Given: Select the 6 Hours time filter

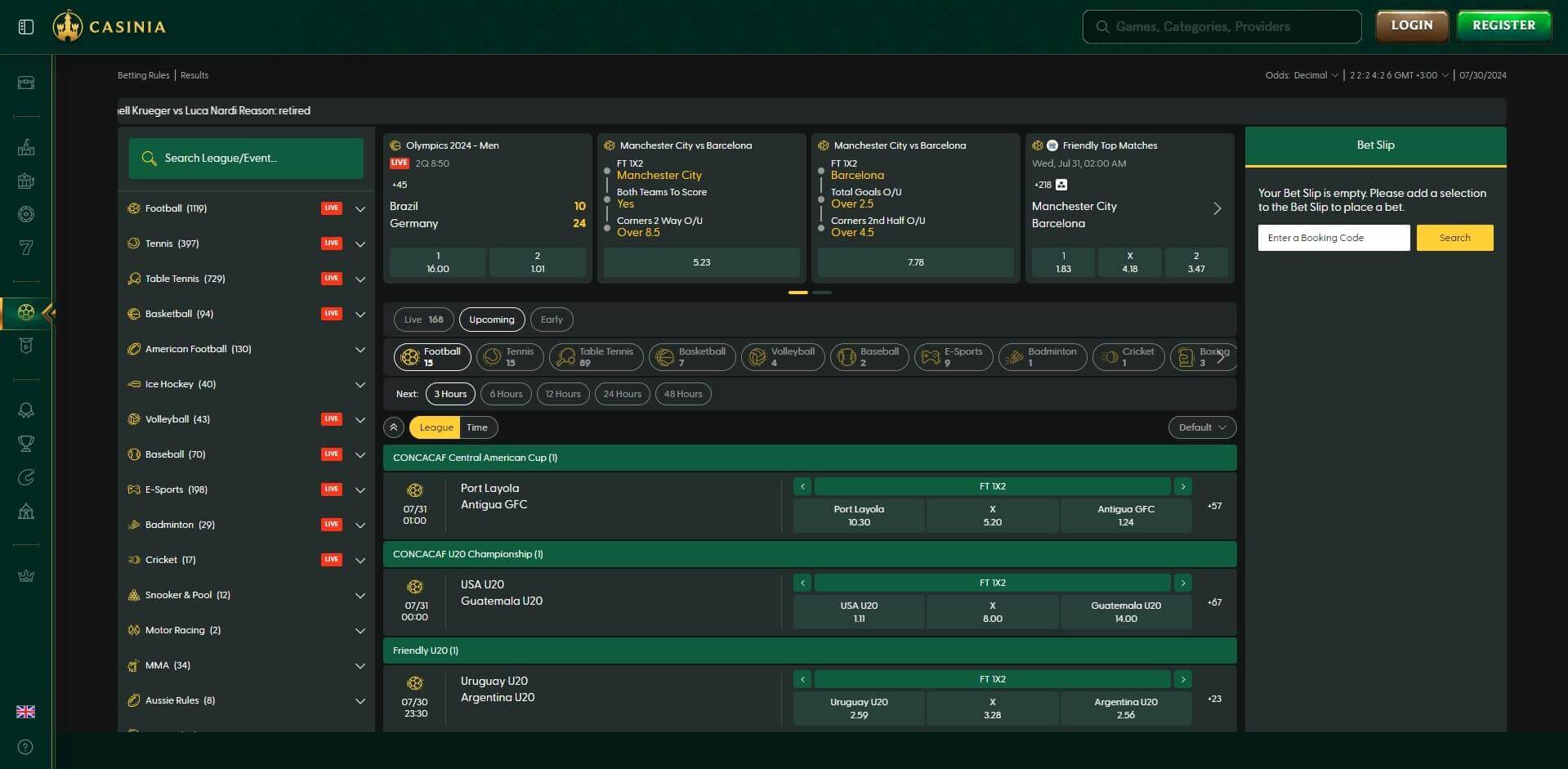Looking at the screenshot, I should click(506, 394).
